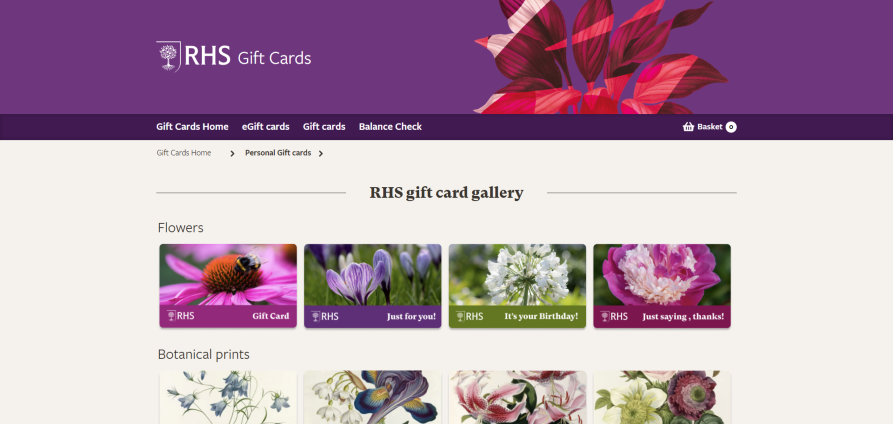The width and height of the screenshot is (893, 424).
Task: Choose the 'Just for you!' crocus card
Action: click(x=372, y=286)
